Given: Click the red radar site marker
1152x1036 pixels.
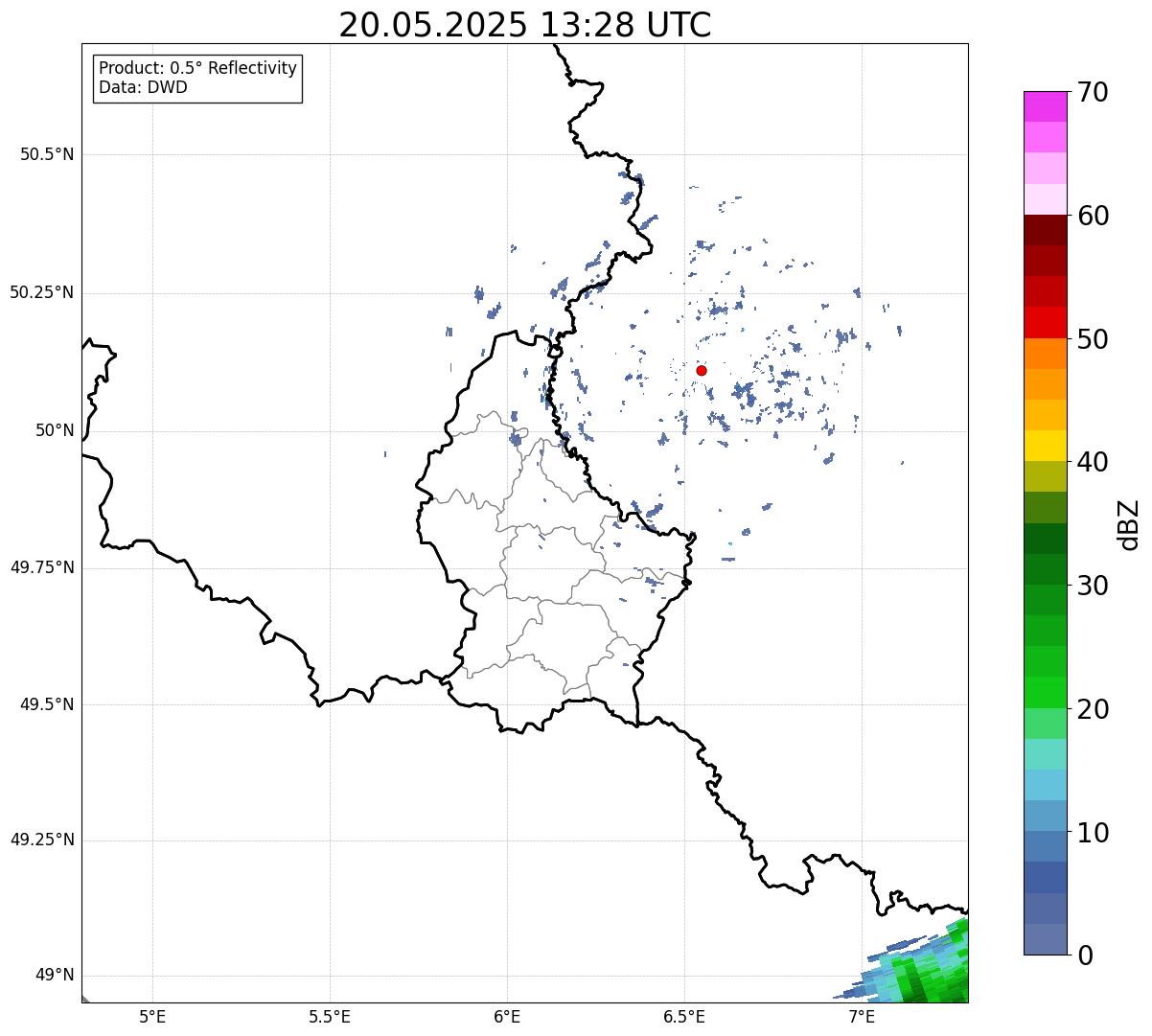Looking at the screenshot, I should (x=702, y=370).
